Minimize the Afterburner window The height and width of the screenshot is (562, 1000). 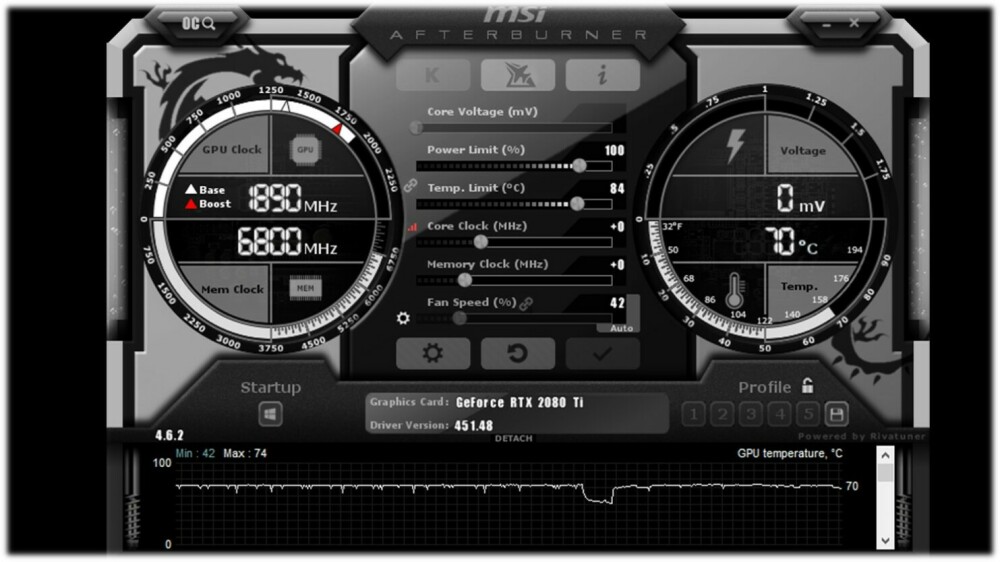click(x=827, y=24)
